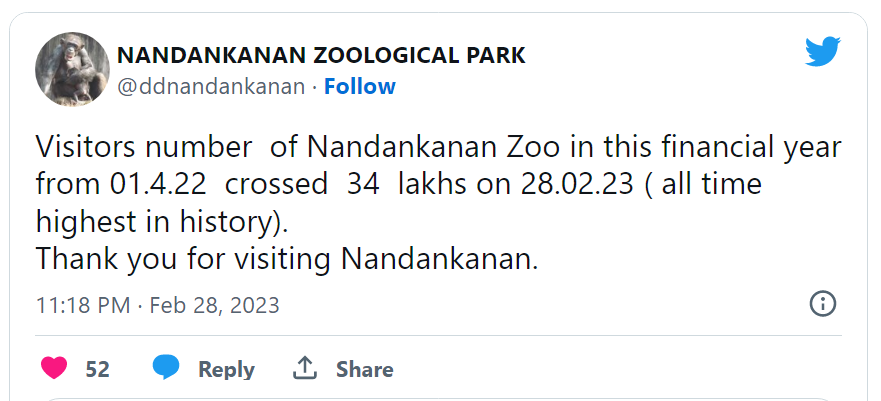Like the tweet with the heart icon

[x=54, y=368]
